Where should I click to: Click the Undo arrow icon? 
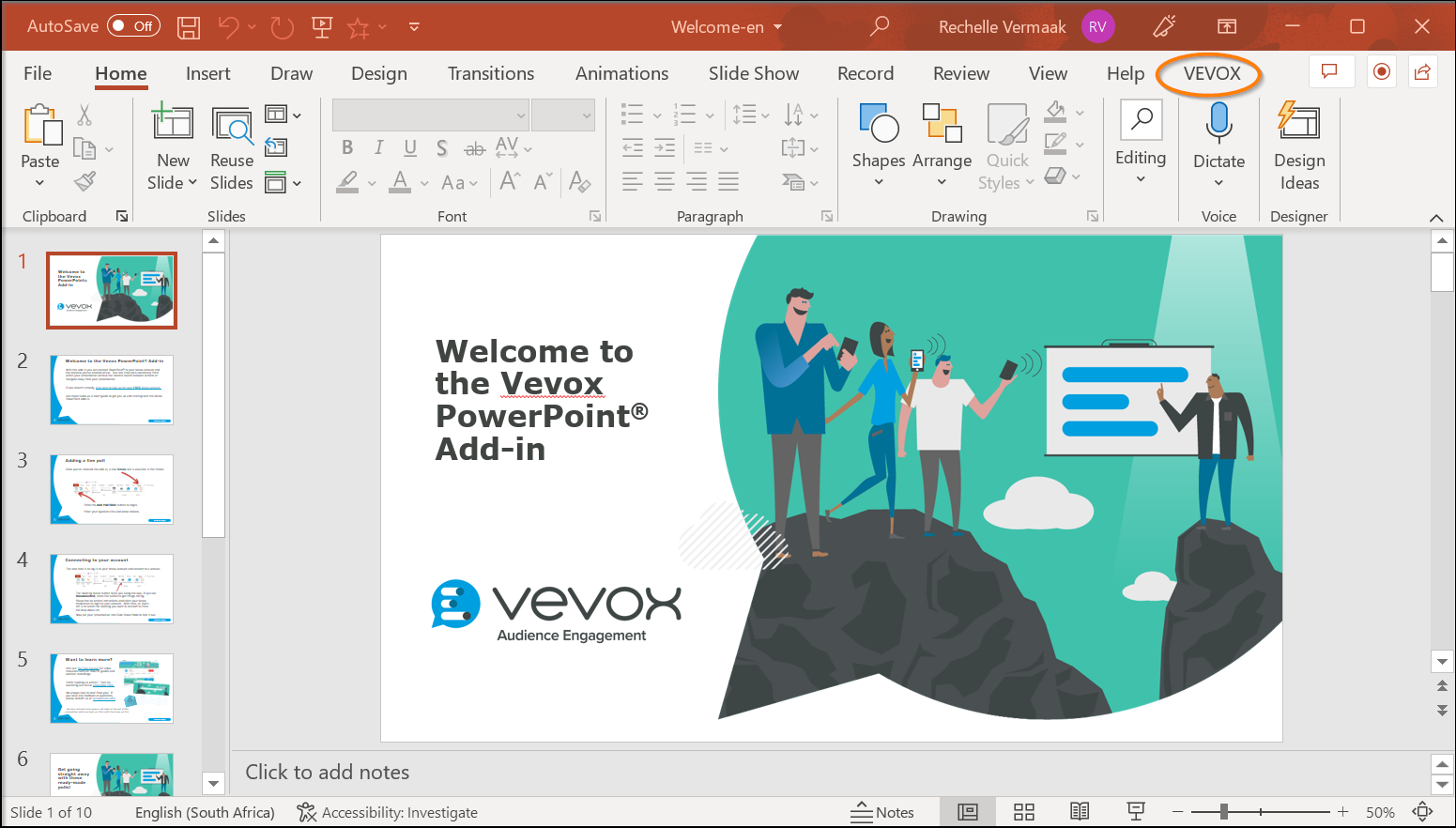click(228, 27)
